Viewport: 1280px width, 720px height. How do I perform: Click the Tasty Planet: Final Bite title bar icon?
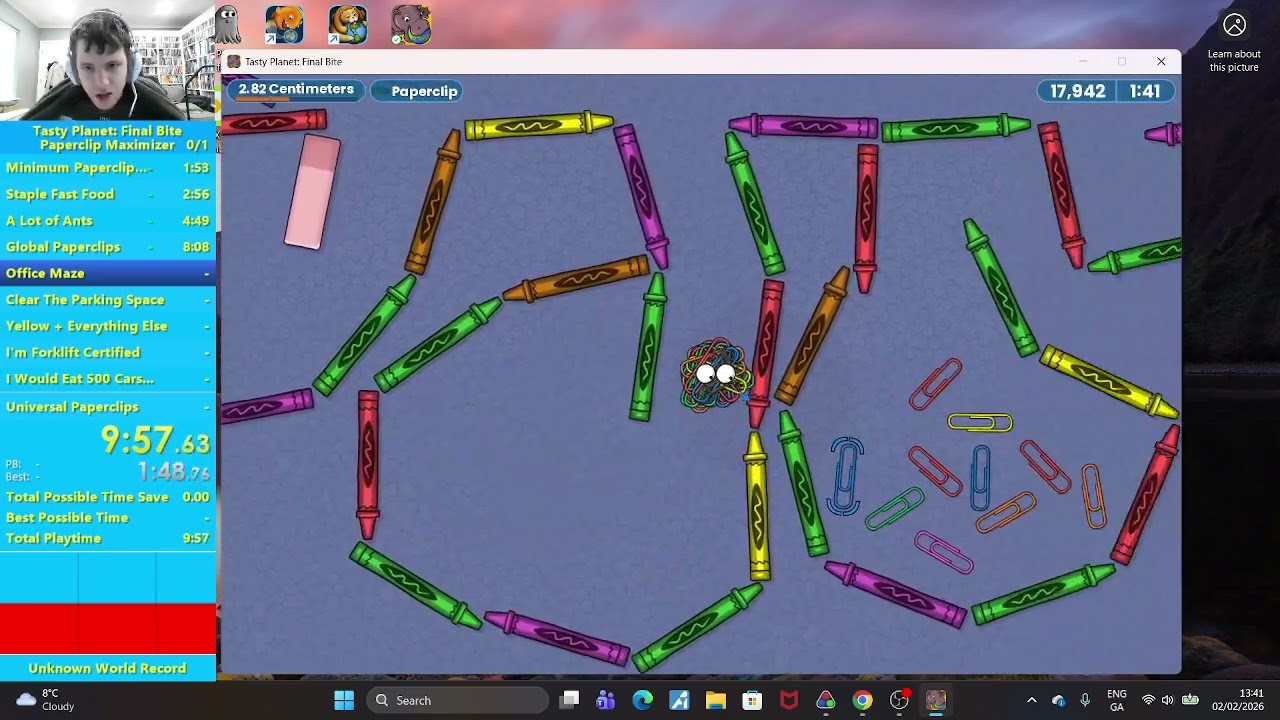pos(234,61)
